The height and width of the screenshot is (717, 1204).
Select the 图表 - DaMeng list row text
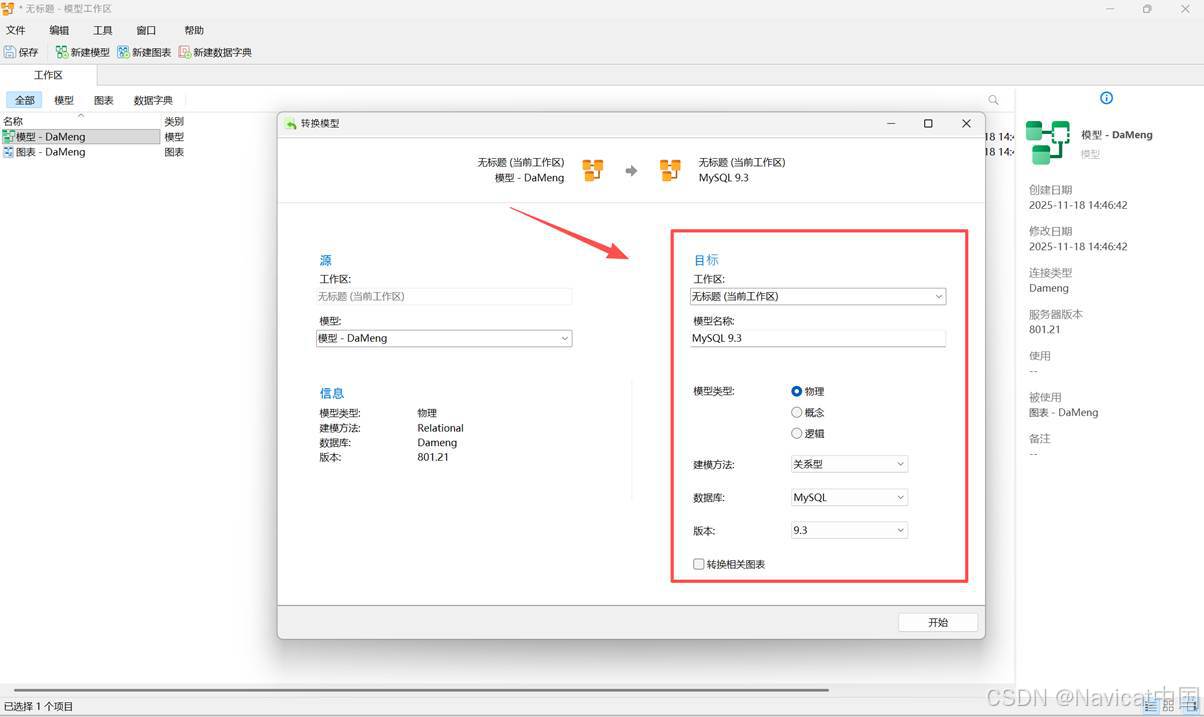click(51, 152)
